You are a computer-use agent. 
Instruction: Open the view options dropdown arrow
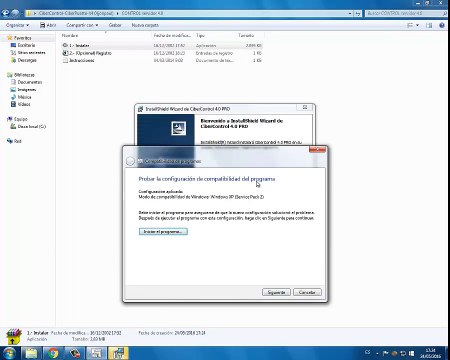(417, 25)
